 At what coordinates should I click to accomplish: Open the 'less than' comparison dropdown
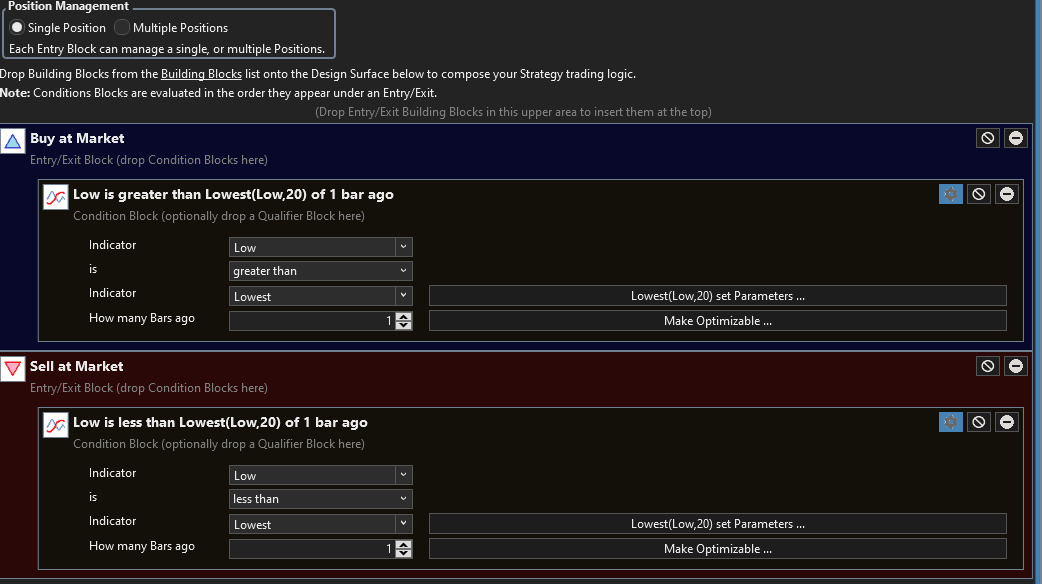[320, 499]
